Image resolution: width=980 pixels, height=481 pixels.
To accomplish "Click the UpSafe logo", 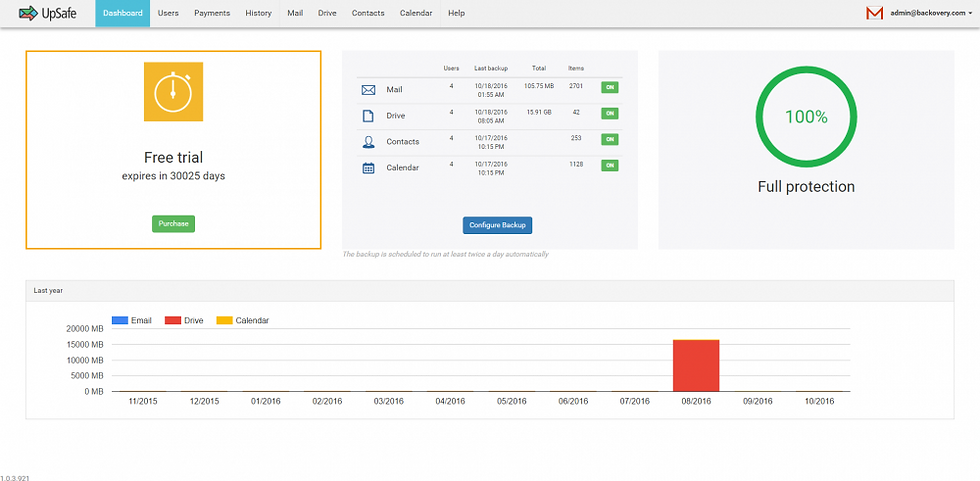I will pos(48,12).
